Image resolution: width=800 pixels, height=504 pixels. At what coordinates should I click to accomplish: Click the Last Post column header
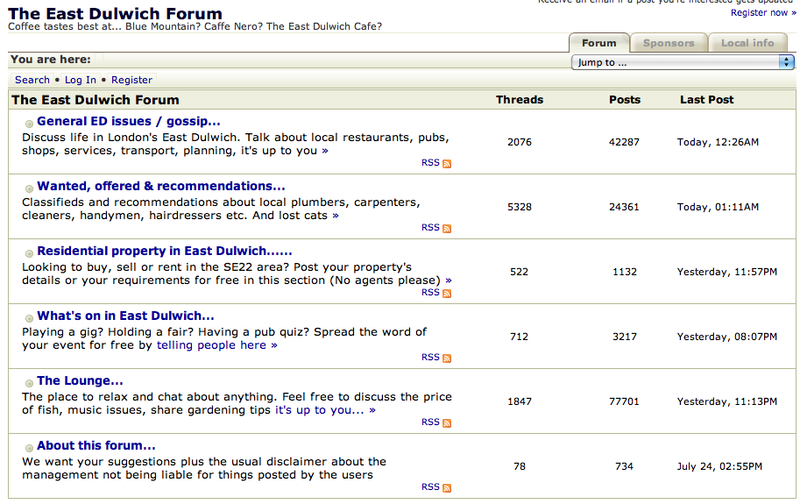click(707, 100)
